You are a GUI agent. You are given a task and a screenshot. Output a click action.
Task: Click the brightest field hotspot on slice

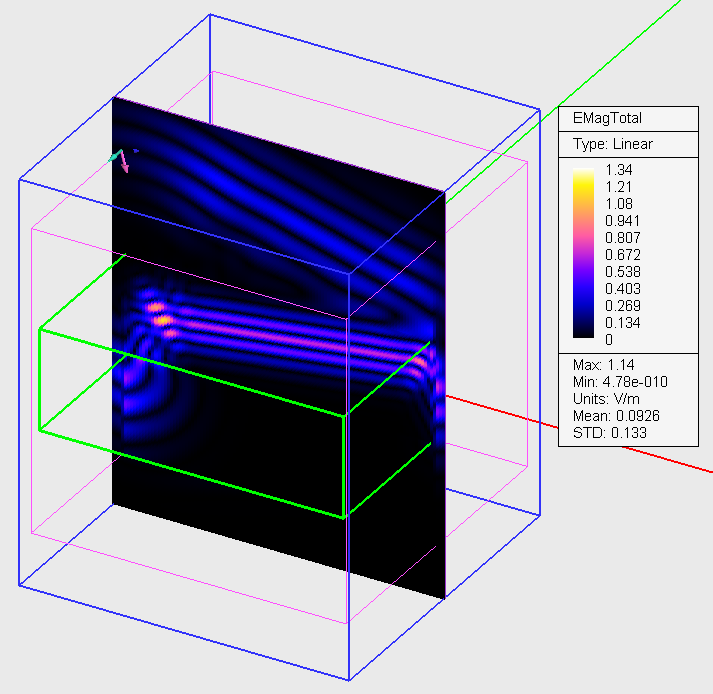(161, 320)
